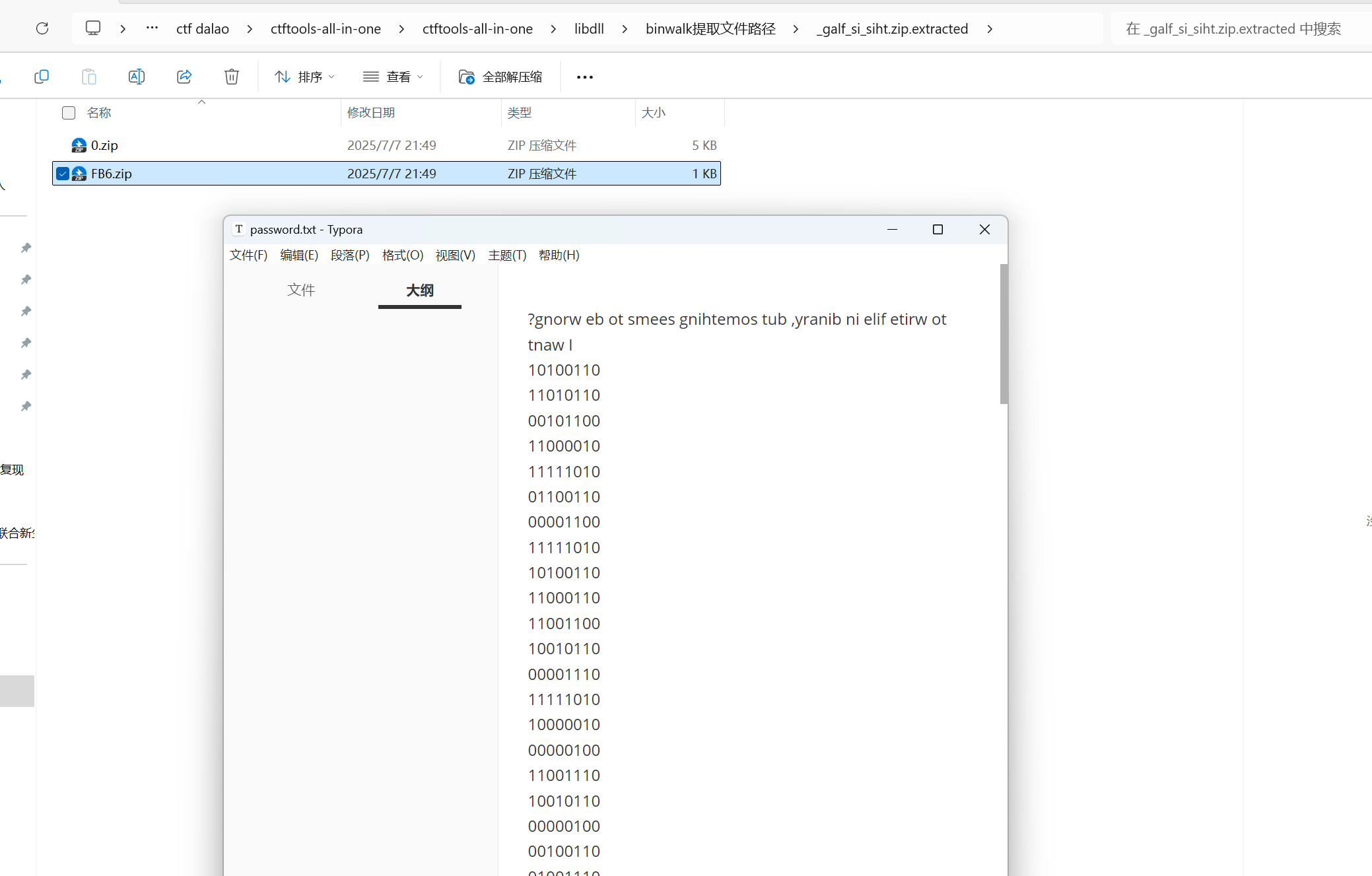Click ctf dalao in the breadcrumb path
The height and width of the screenshot is (876, 1372).
click(203, 28)
